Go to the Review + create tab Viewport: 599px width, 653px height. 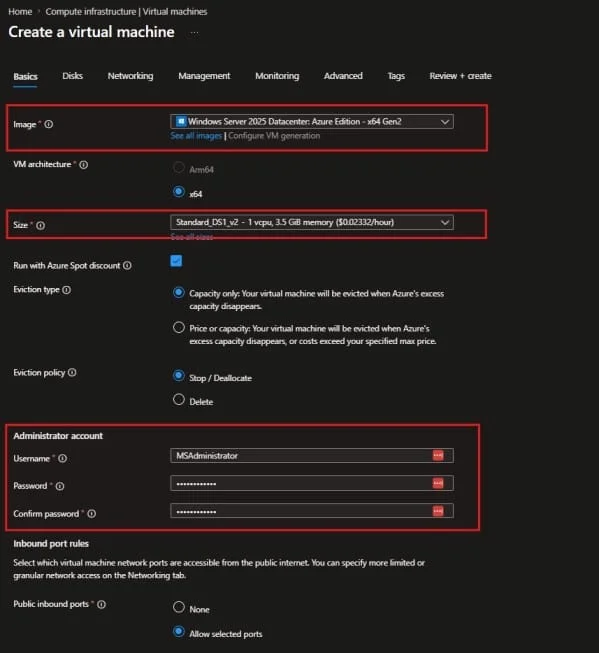(x=460, y=76)
